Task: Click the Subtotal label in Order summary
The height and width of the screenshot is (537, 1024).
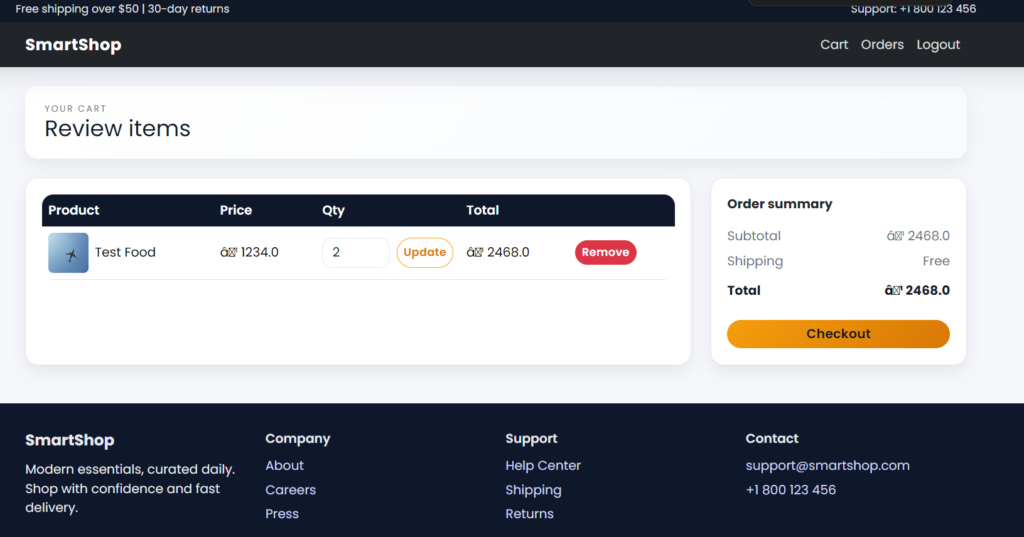Action: pos(754,236)
